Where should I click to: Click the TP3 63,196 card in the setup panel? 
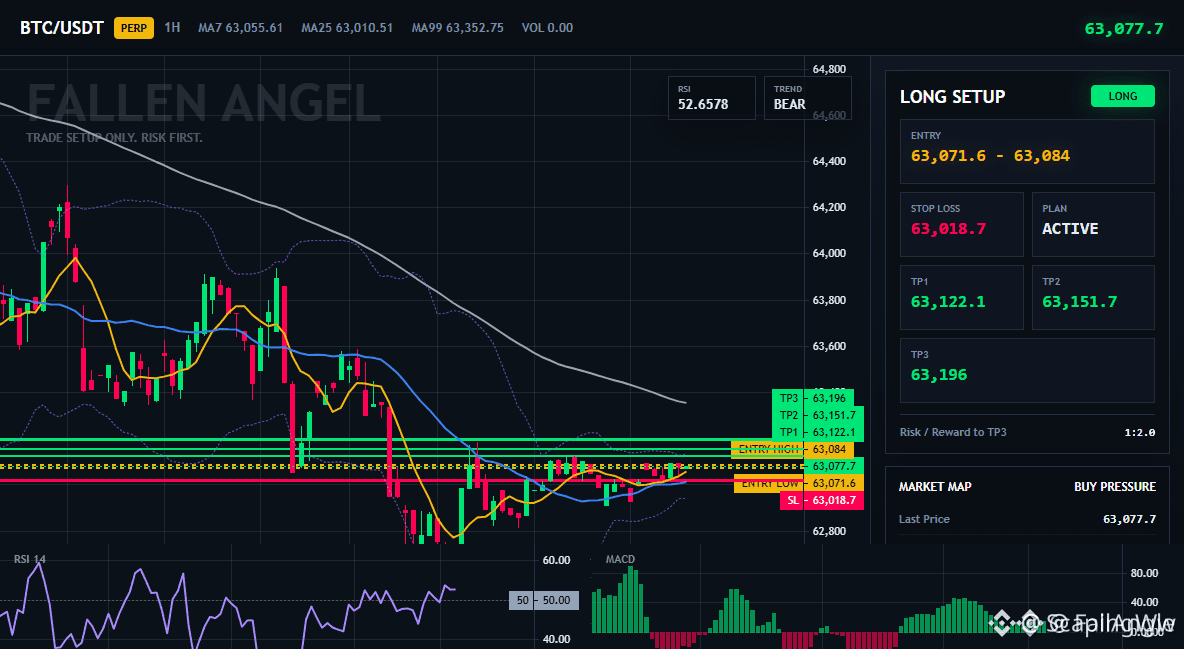click(1027, 370)
